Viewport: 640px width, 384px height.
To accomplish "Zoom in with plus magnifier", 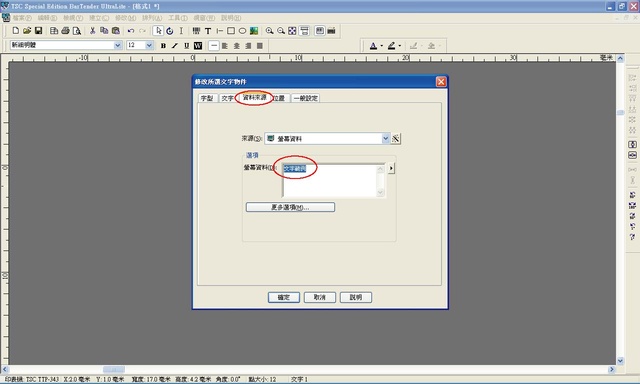I will pos(269,31).
